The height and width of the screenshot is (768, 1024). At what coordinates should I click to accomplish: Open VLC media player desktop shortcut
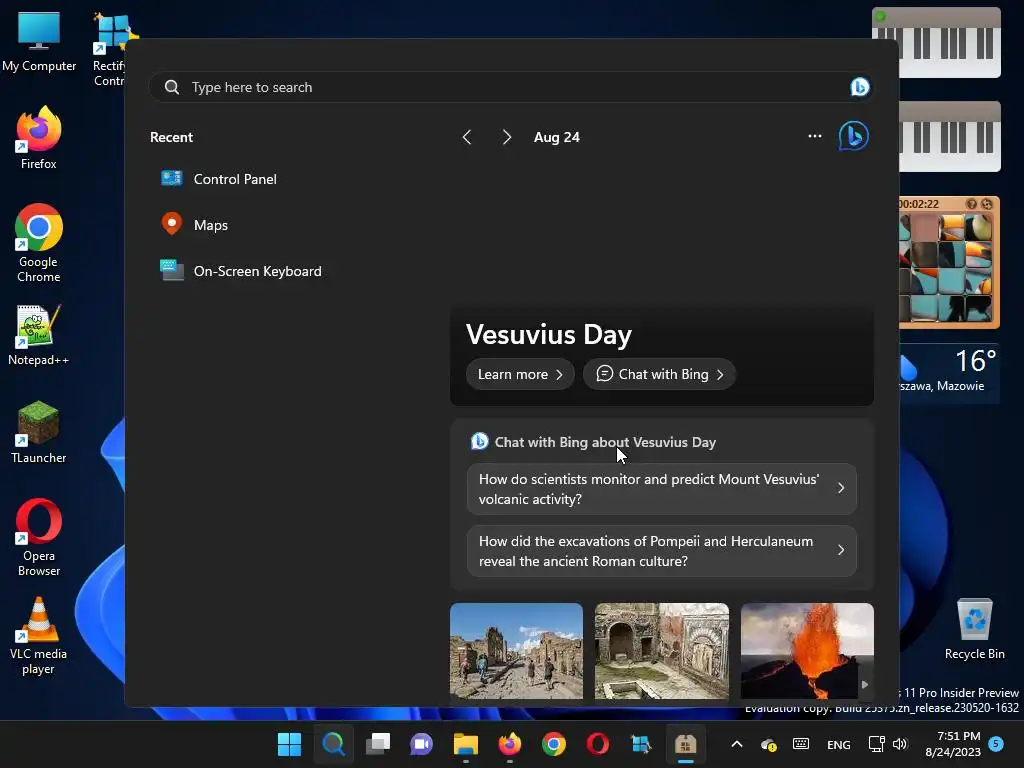pyautogui.click(x=39, y=635)
